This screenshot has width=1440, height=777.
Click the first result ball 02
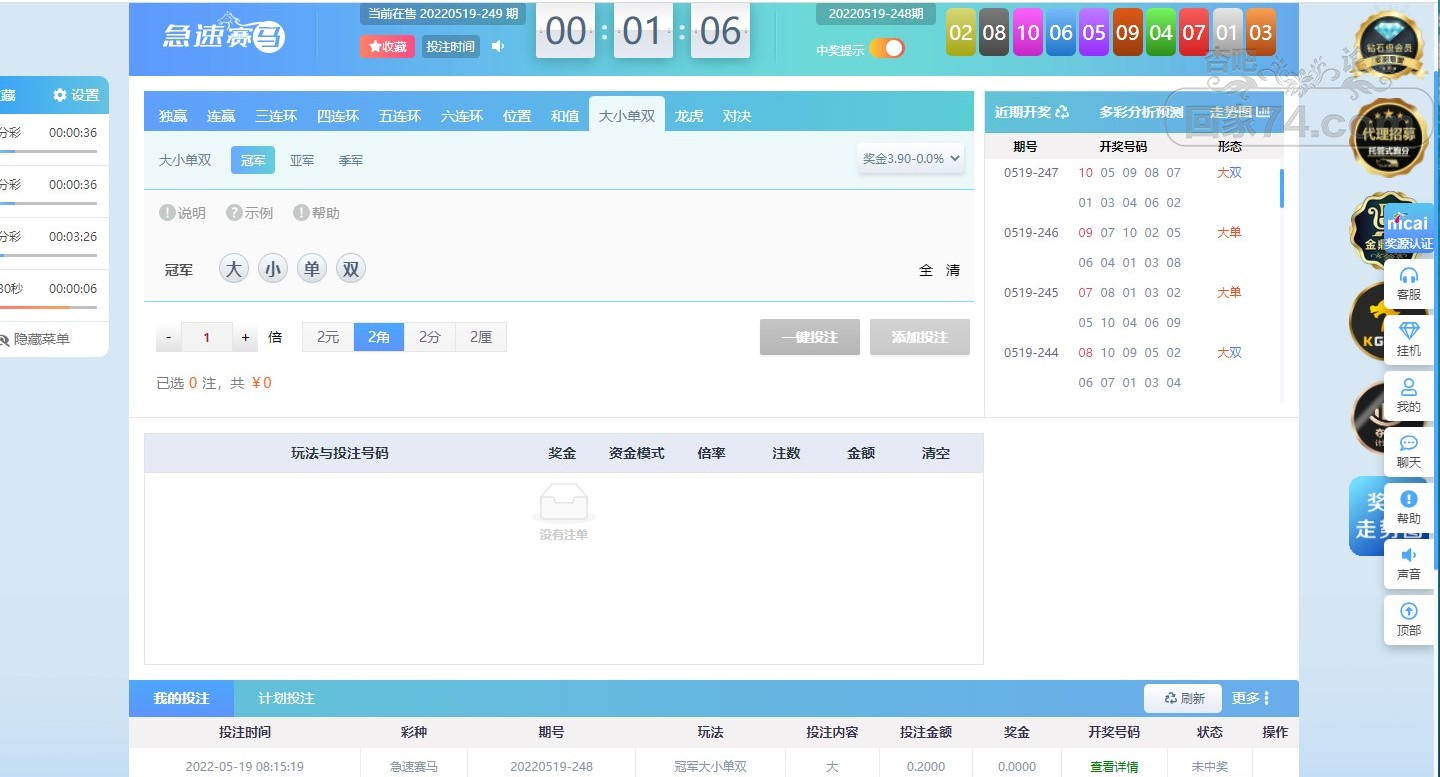tap(961, 32)
